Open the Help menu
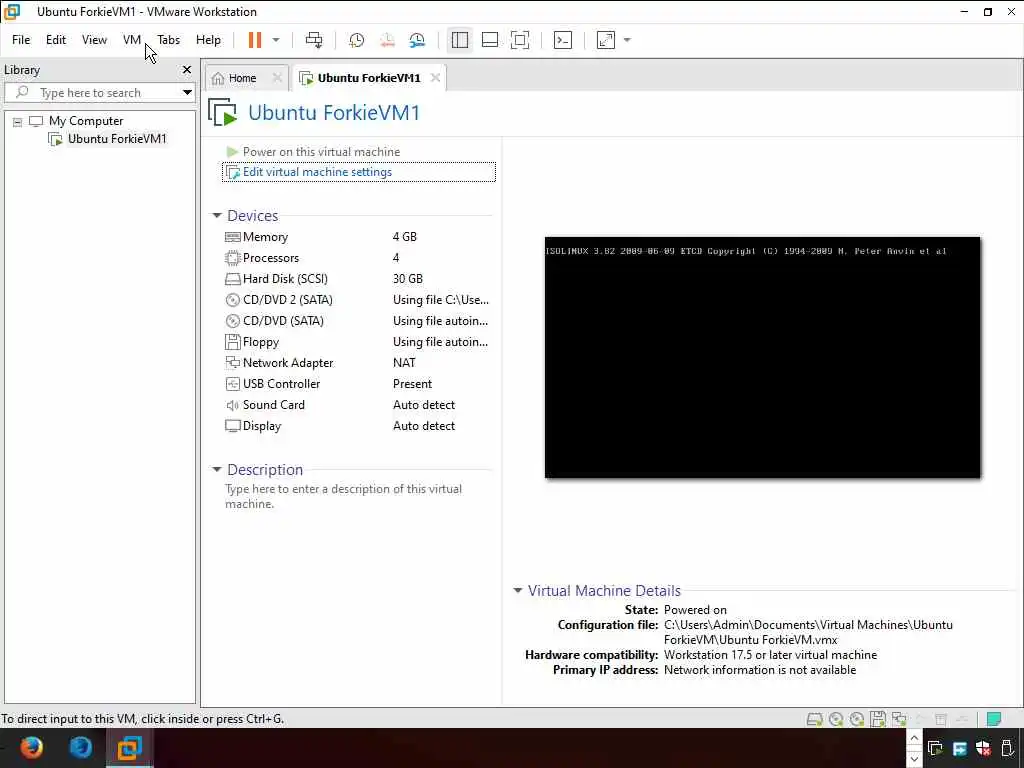Screen dimensions: 1024x768 [x=208, y=40]
